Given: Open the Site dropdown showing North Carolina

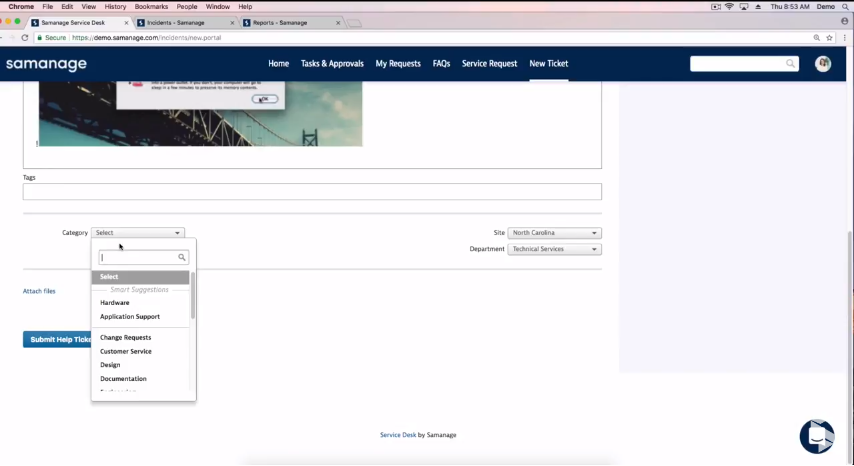Looking at the screenshot, I should [554, 233].
